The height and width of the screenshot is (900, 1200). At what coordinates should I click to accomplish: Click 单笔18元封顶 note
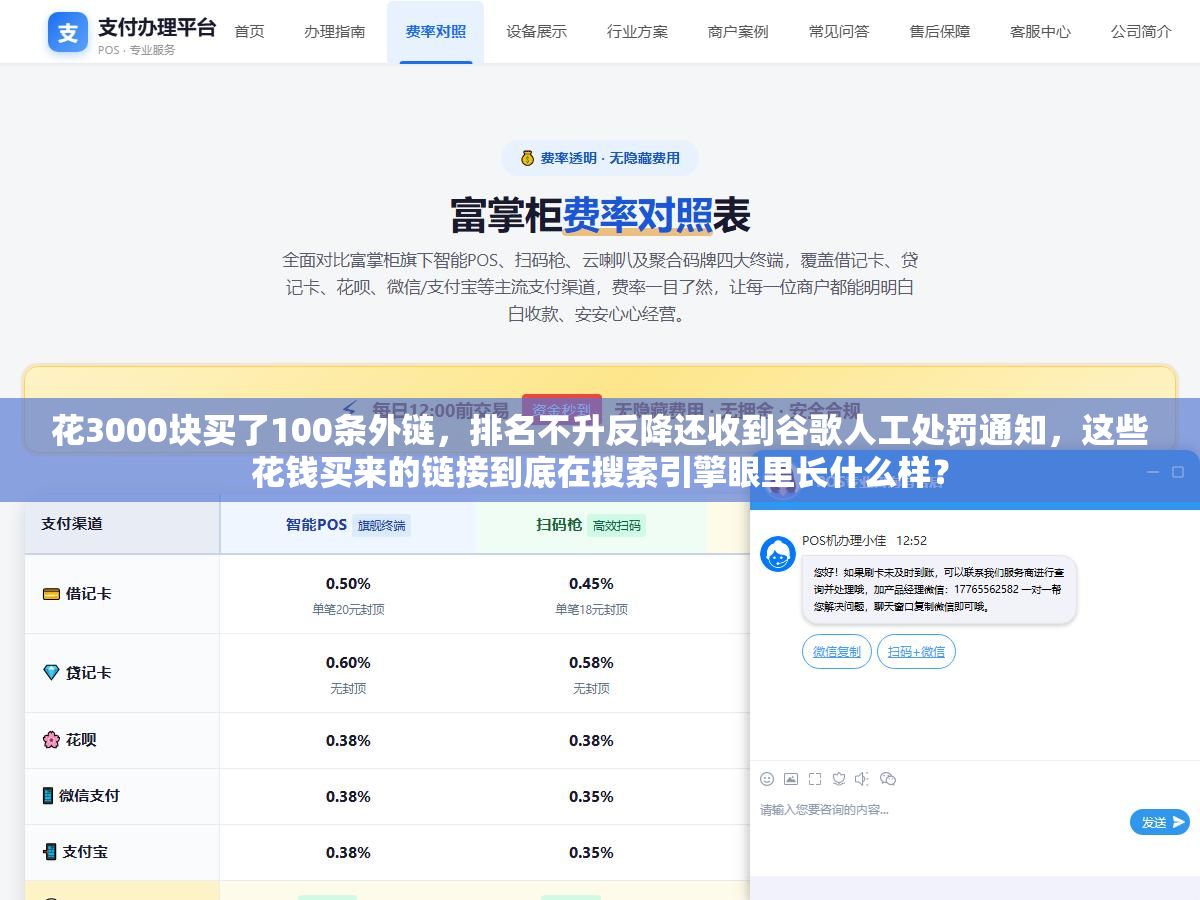pos(591,609)
